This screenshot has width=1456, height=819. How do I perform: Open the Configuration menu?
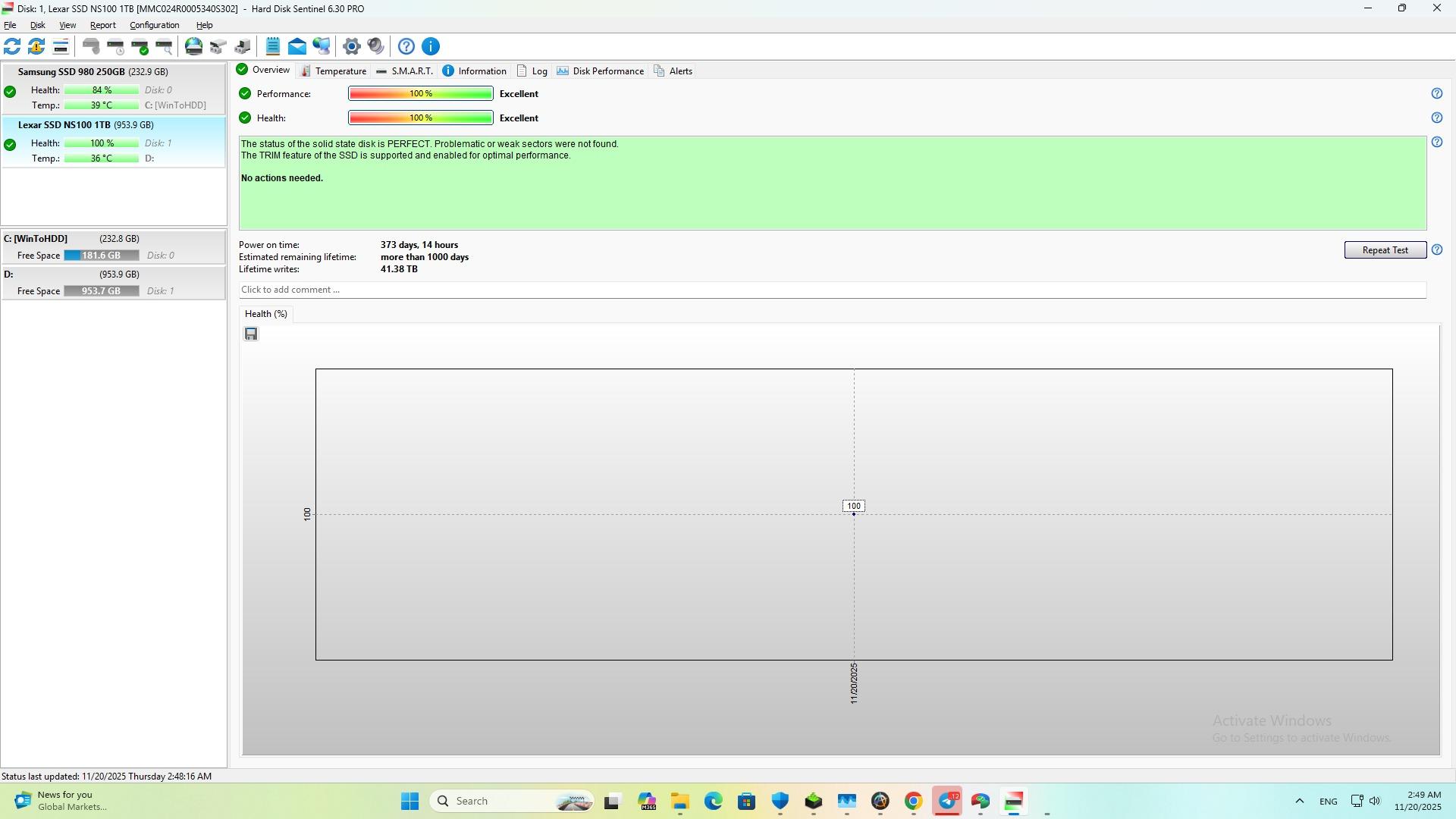pyautogui.click(x=154, y=25)
